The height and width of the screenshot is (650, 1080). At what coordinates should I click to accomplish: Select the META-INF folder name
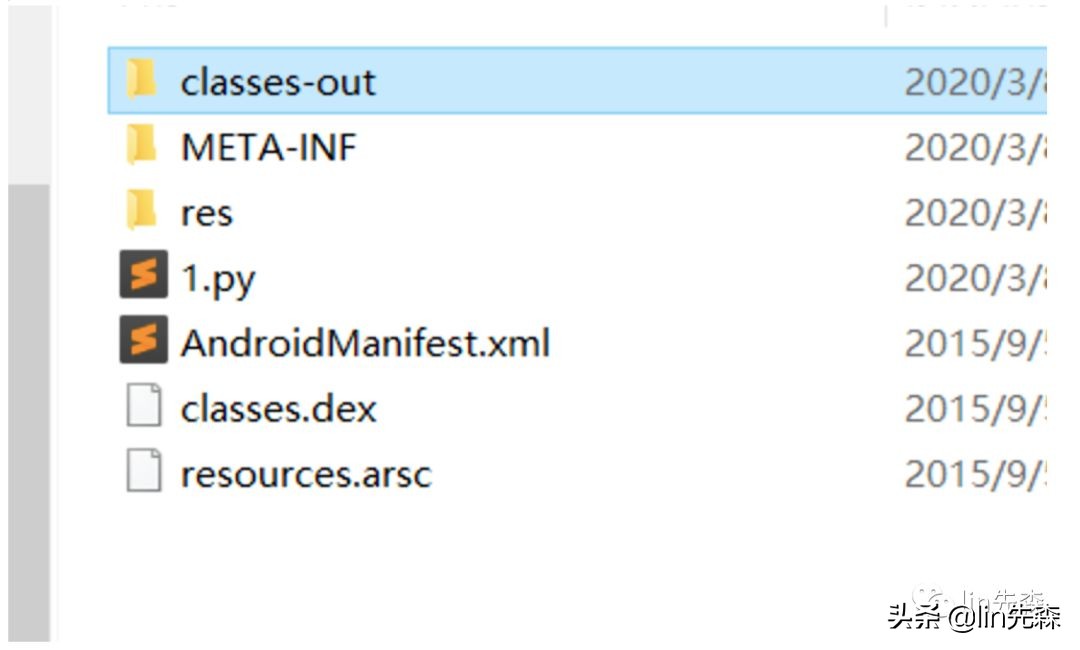tap(268, 147)
